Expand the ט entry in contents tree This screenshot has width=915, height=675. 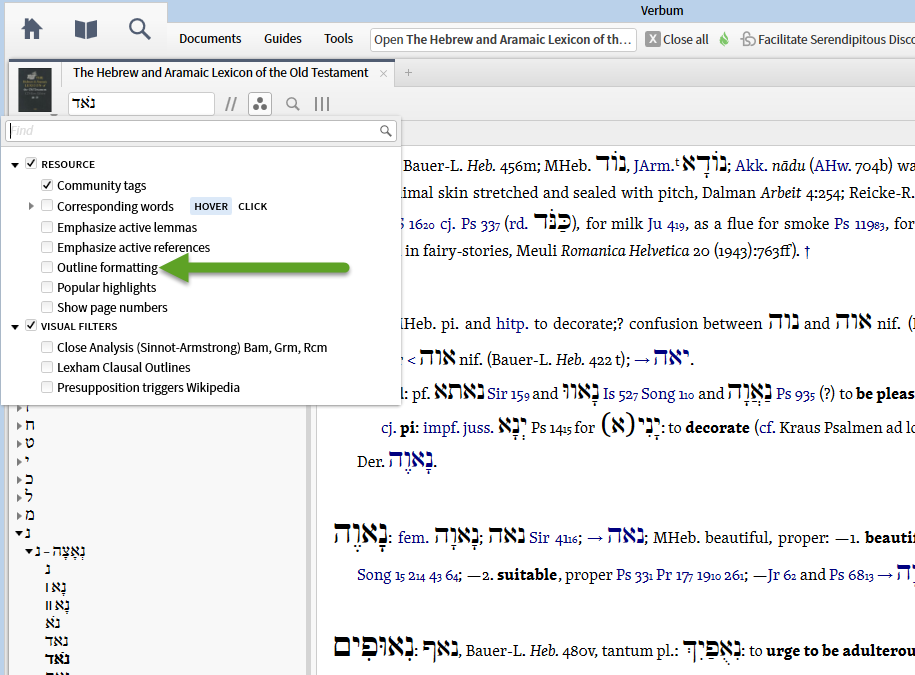(x=19, y=444)
